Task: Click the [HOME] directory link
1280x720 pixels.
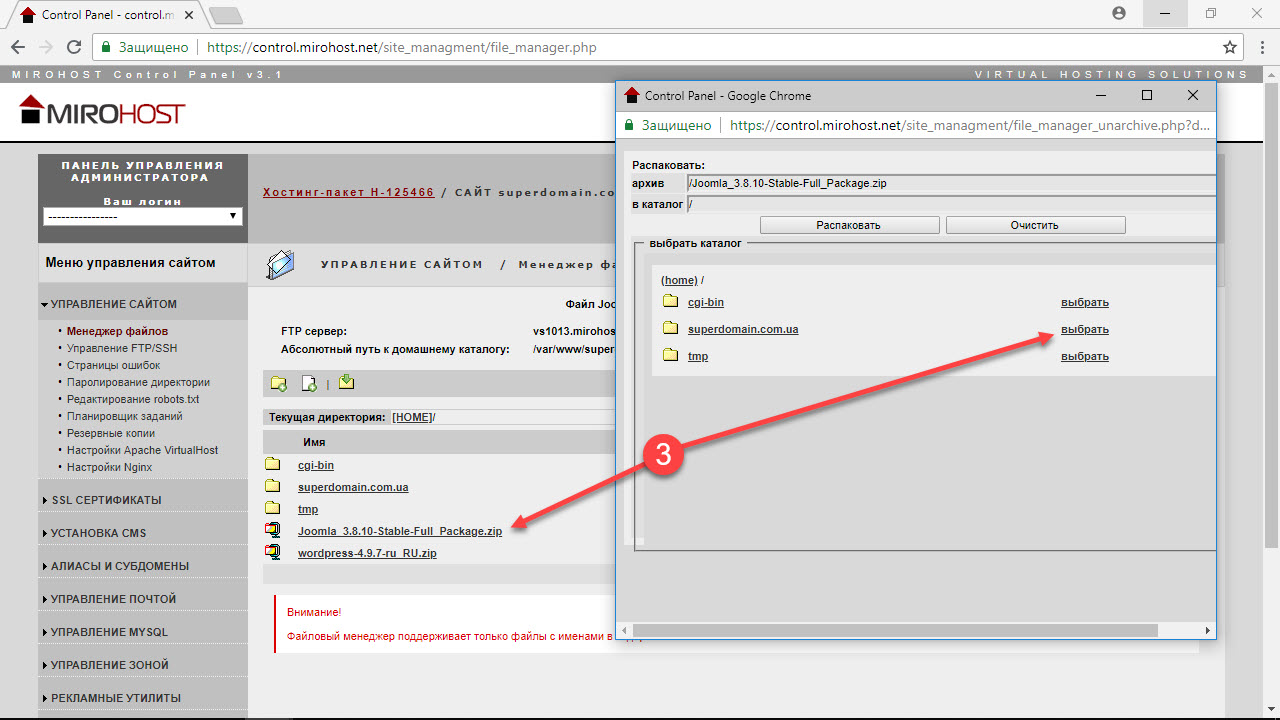Action: click(x=412, y=417)
